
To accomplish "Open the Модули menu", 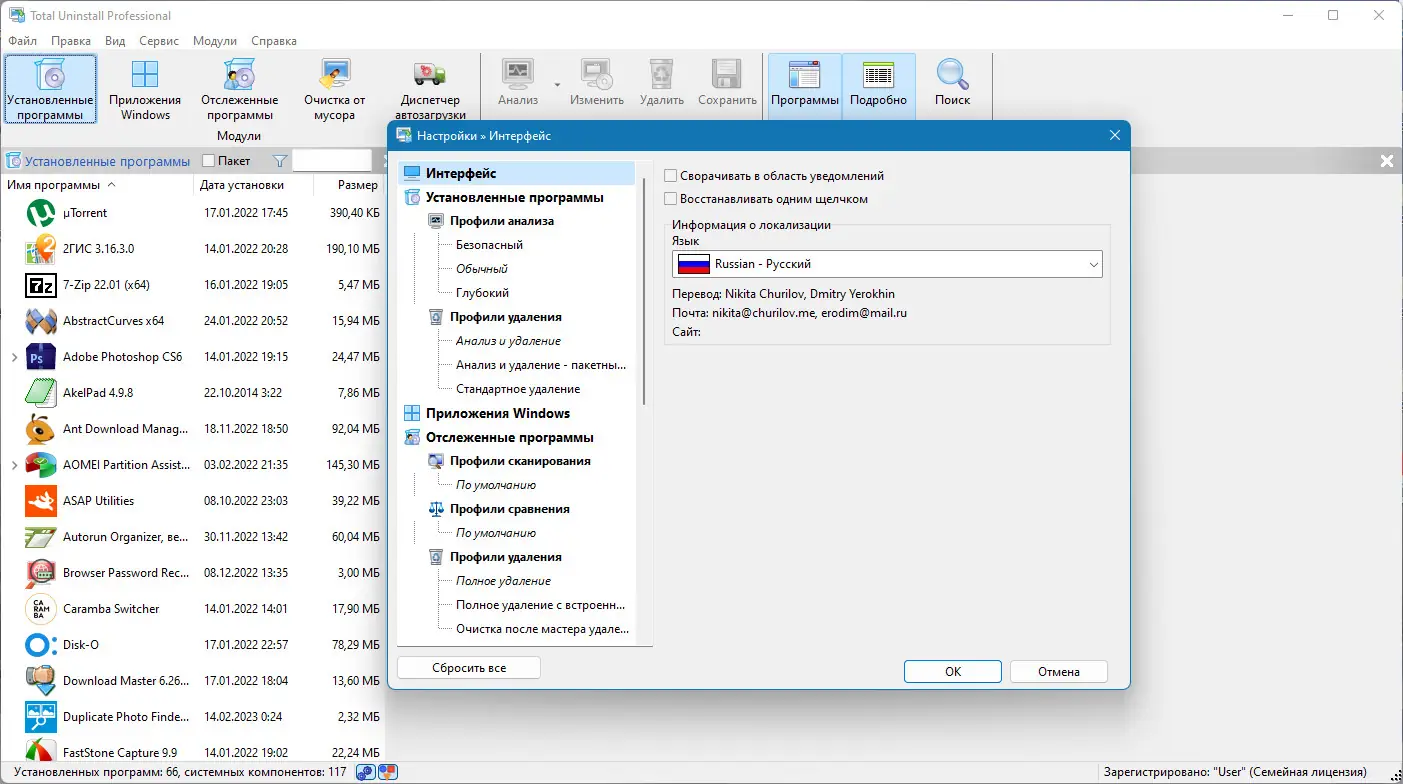I will (x=215, y=41).
